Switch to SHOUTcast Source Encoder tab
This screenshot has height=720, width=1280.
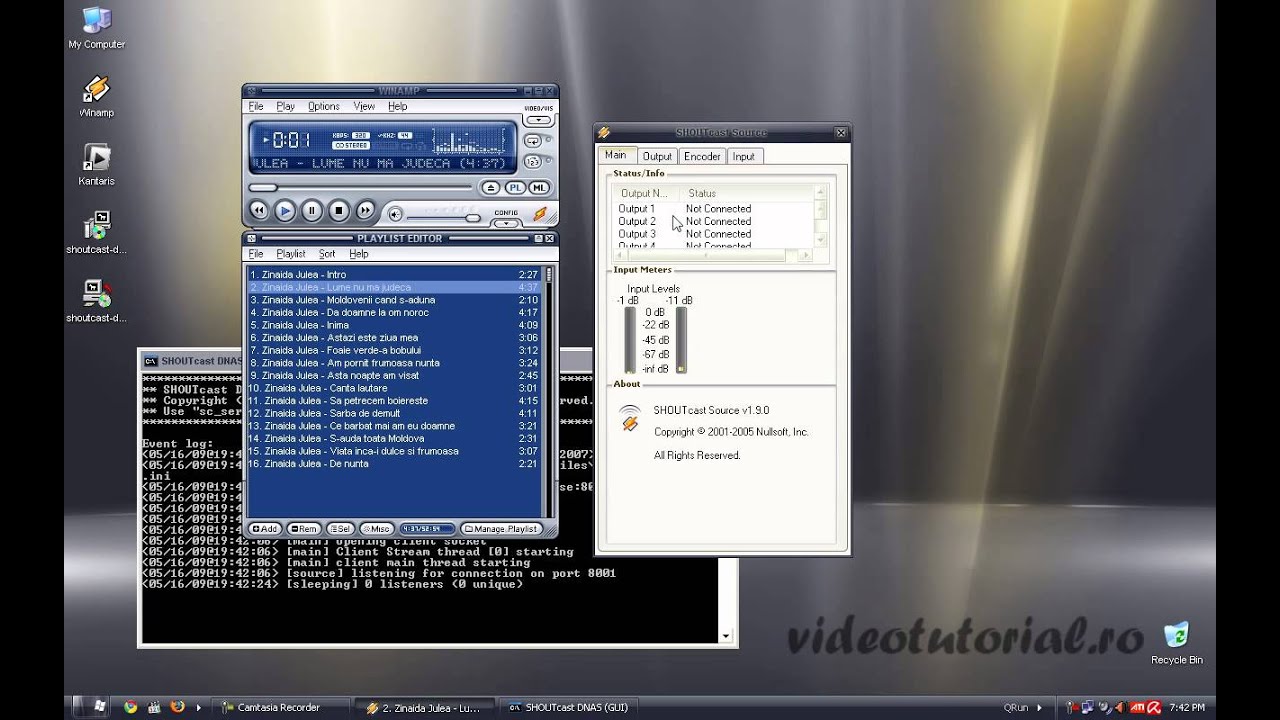(x=702, y=156)
